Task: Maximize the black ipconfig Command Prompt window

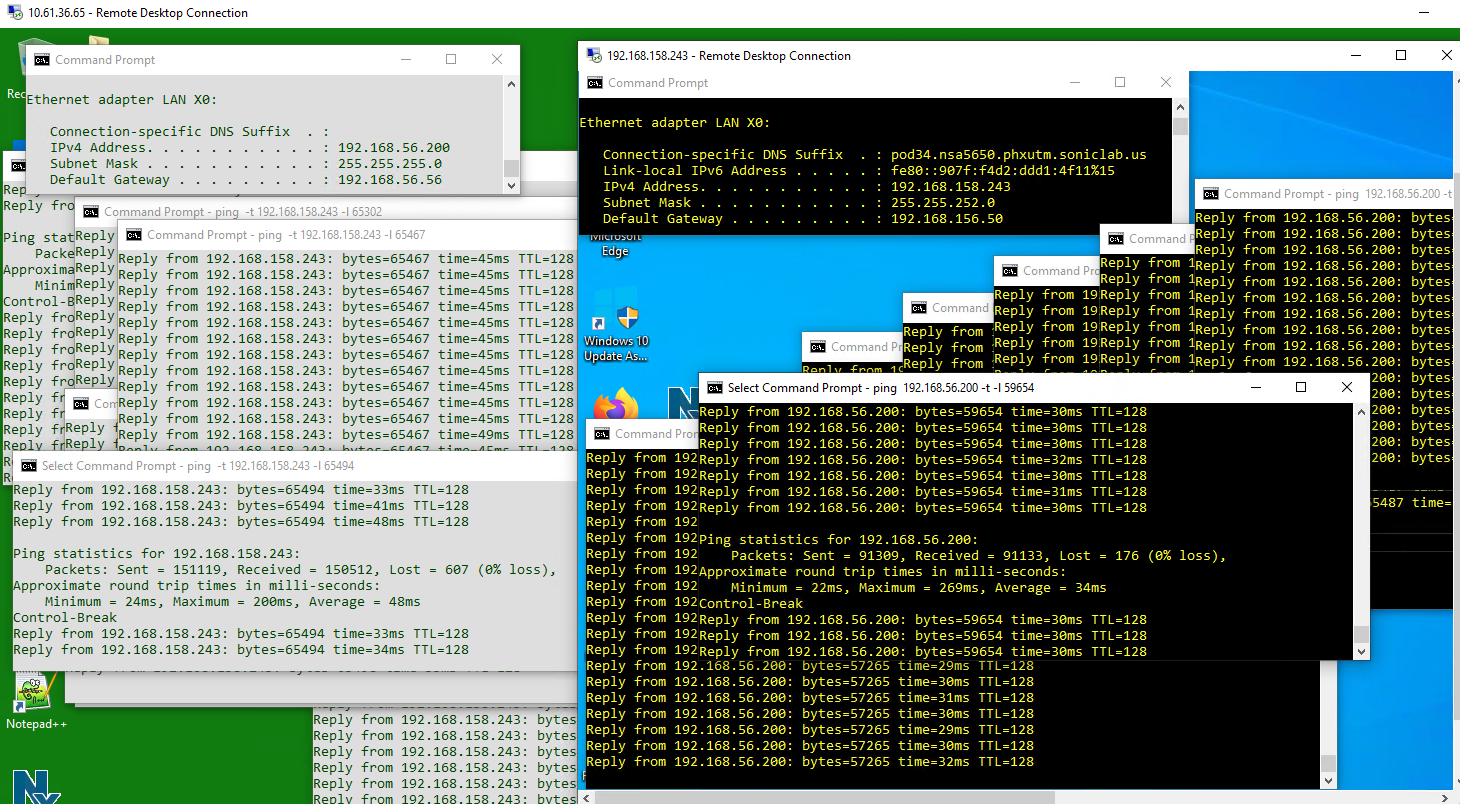Action: [x=1119, y=82]
